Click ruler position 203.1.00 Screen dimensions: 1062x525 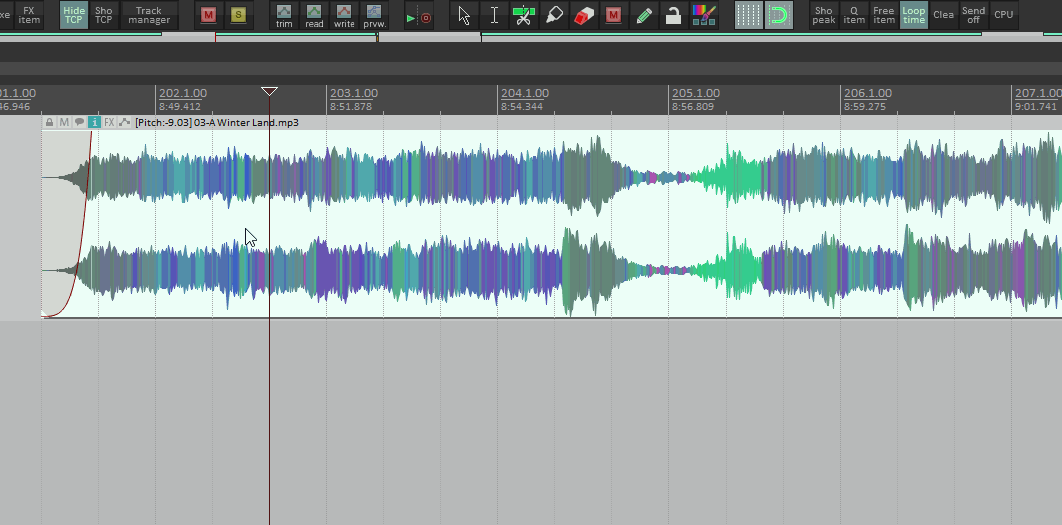pyautogui.click(x=354, y=93)
